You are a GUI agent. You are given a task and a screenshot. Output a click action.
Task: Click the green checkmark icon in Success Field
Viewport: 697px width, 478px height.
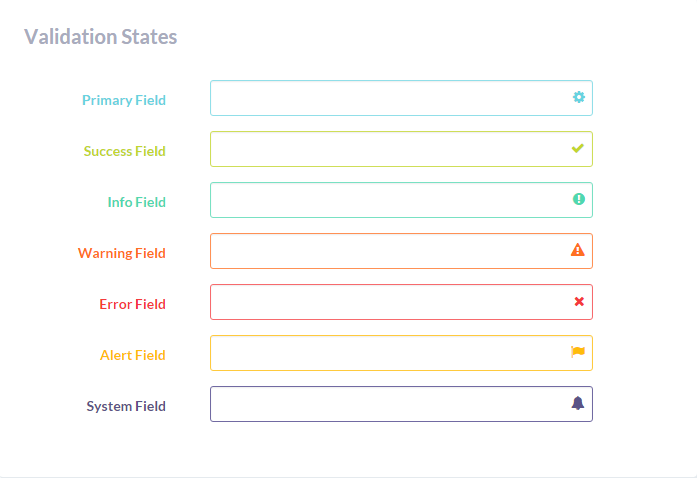coord(578,148)
